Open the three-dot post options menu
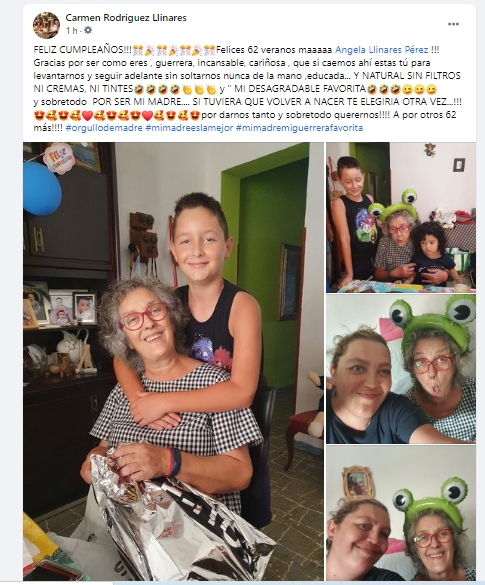The image size is (485, 585). [x=453, y=24]
